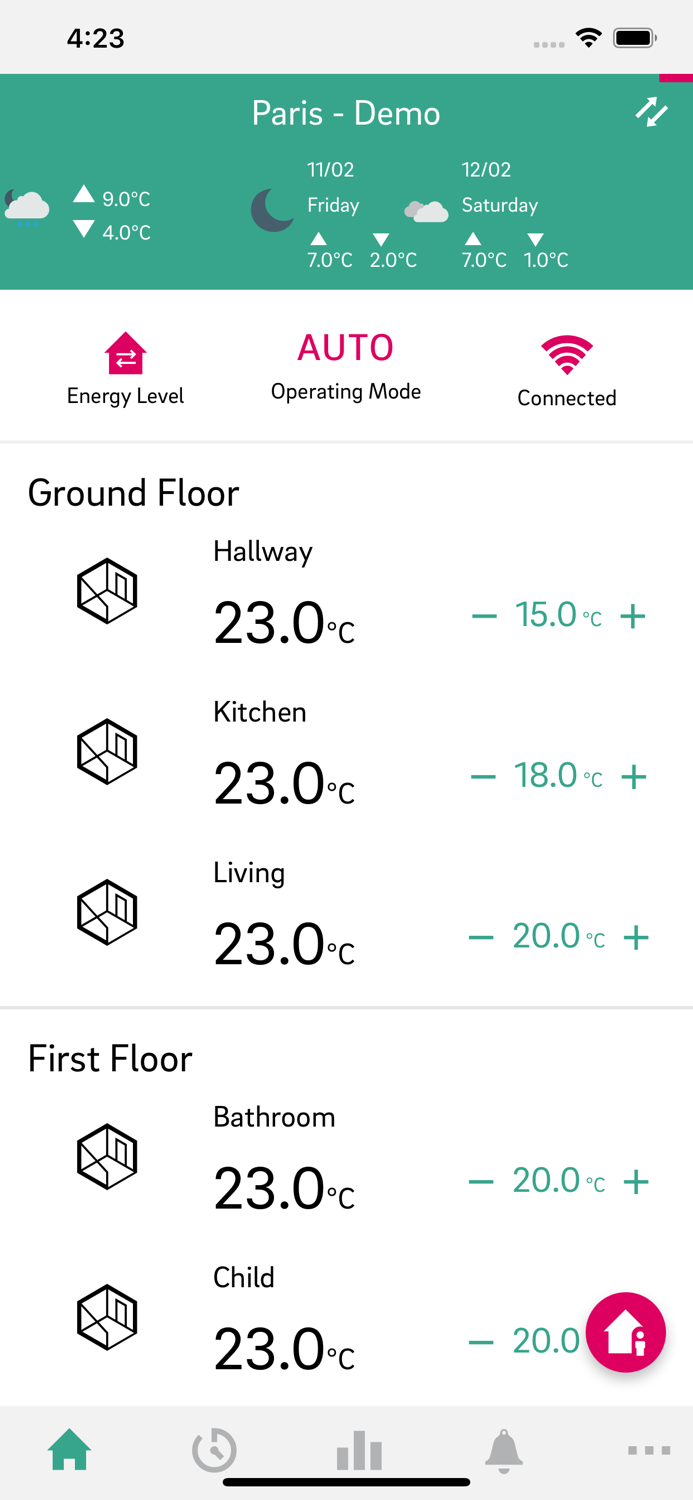
Task: Increase the Living temperature setpoint
Action: tap(636, 937)
